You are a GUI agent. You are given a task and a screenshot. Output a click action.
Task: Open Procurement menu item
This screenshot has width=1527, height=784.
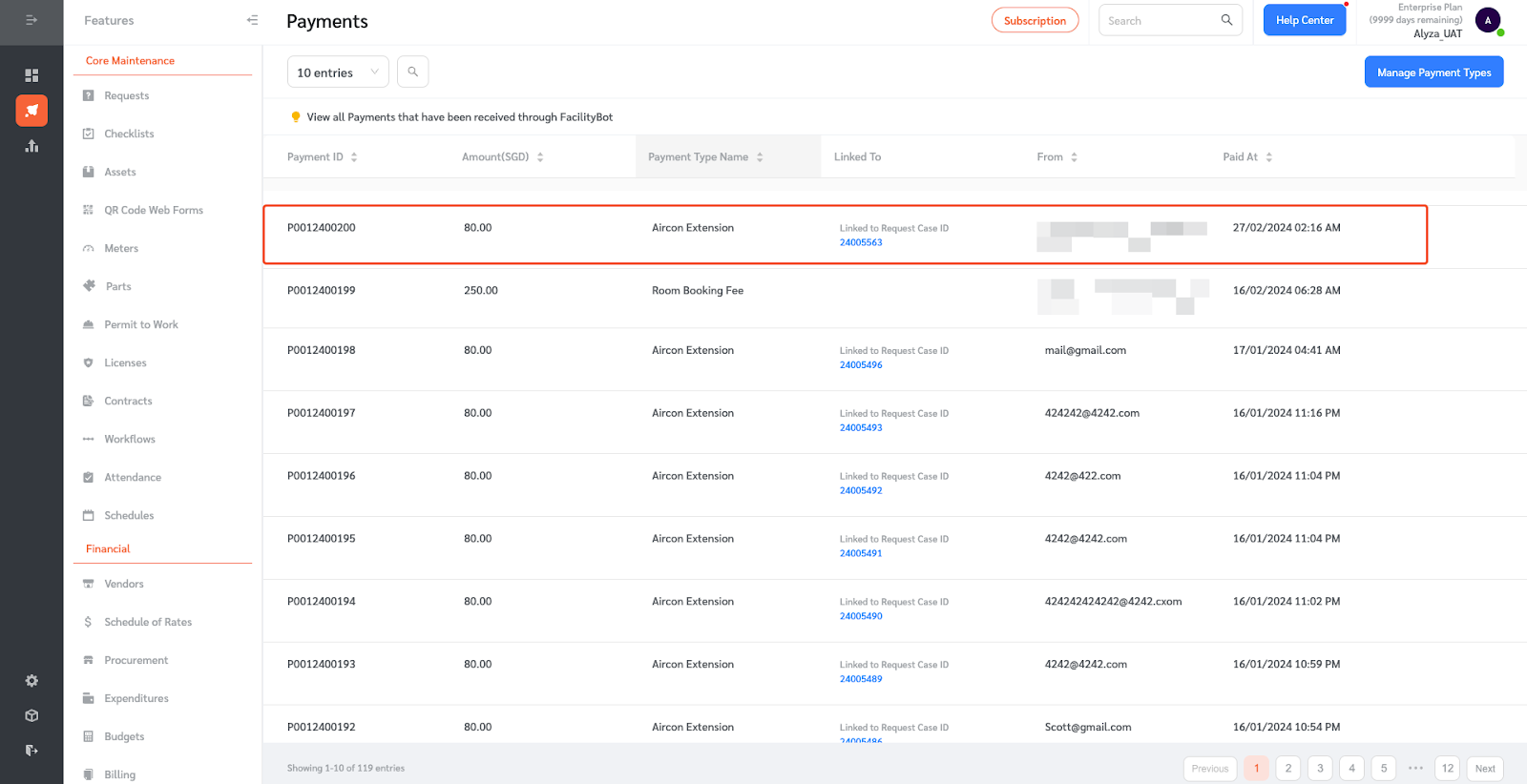[136, 660]
